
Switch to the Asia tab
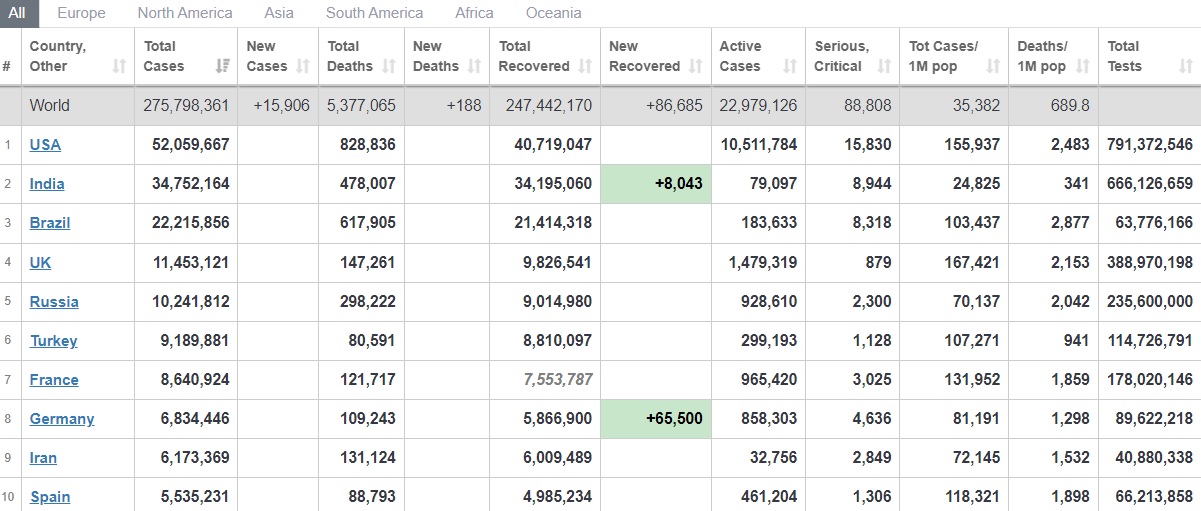point(279,13)
